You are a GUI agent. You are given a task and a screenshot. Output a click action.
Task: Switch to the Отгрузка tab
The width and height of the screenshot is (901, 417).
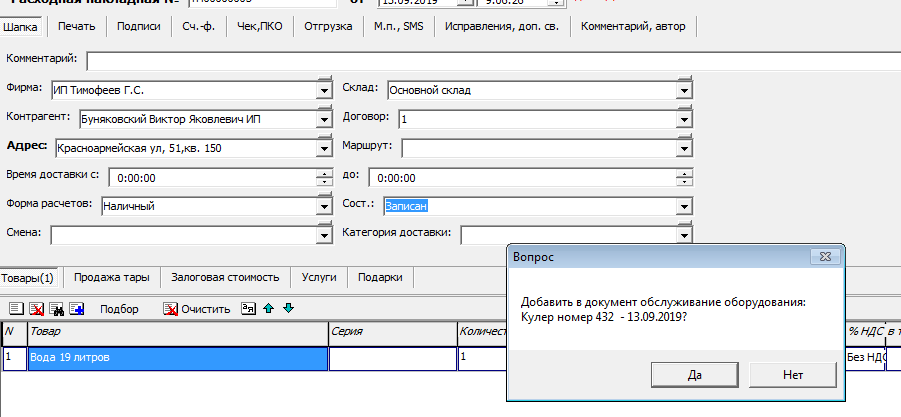(x=327, y=27)
